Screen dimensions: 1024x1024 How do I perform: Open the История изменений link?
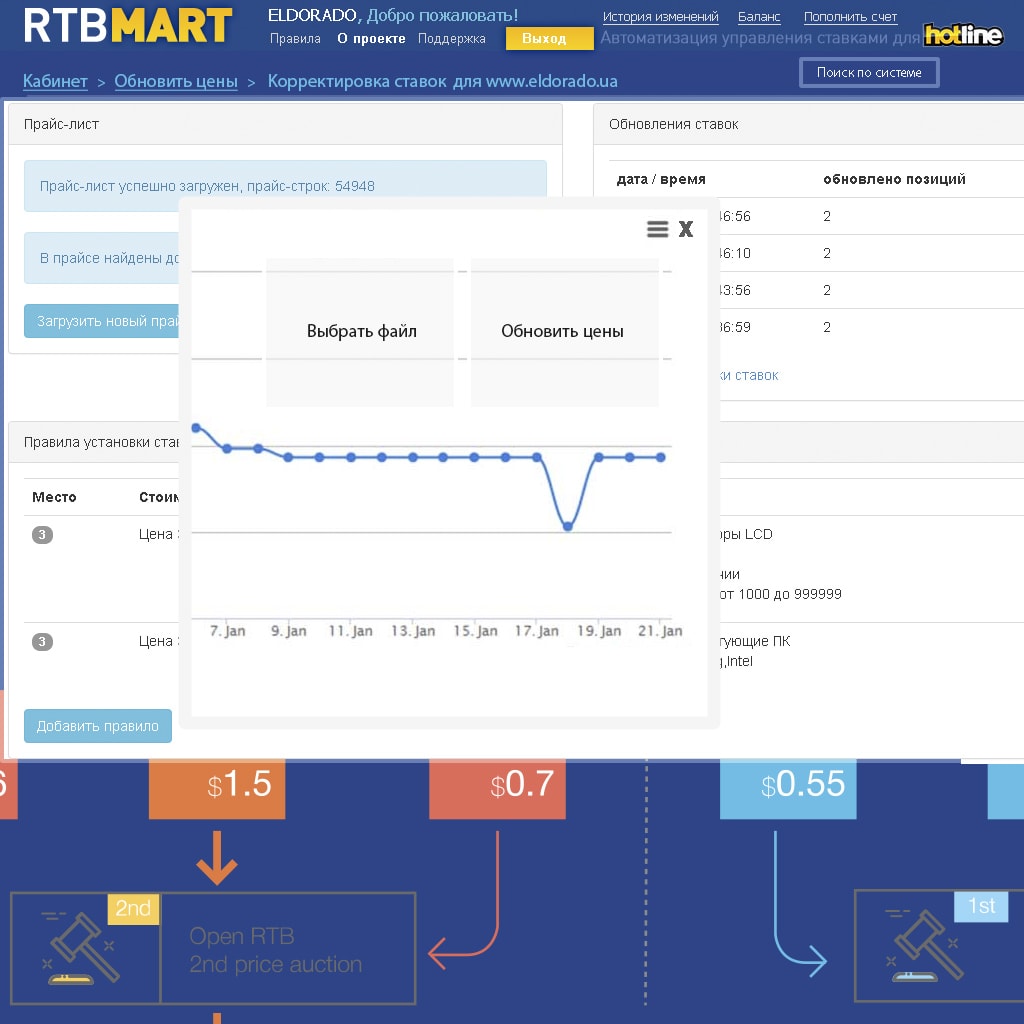coord(660,17)
